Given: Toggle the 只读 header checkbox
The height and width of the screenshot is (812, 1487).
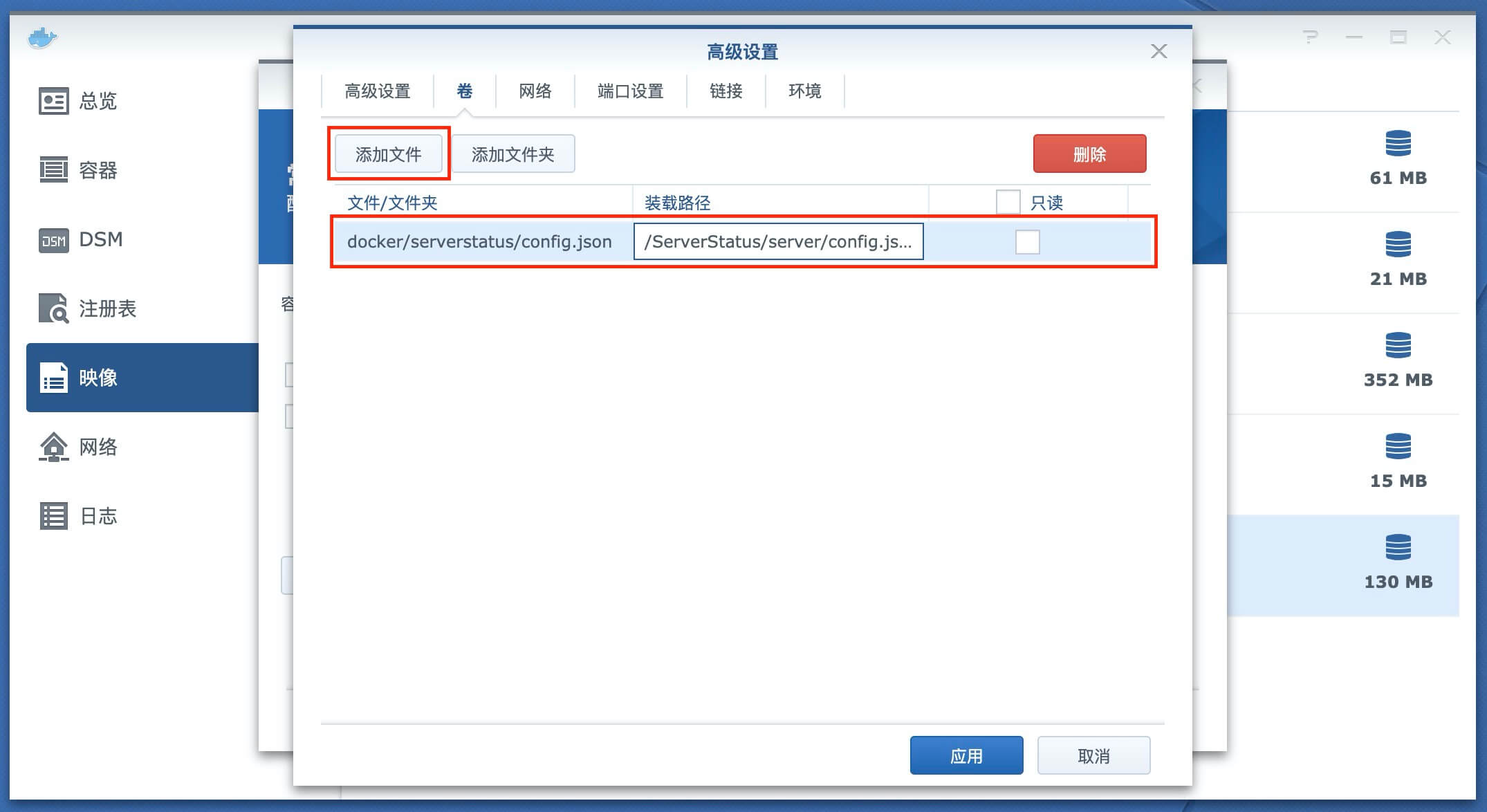Looking at the screenshot, I should pos(1008,203).
